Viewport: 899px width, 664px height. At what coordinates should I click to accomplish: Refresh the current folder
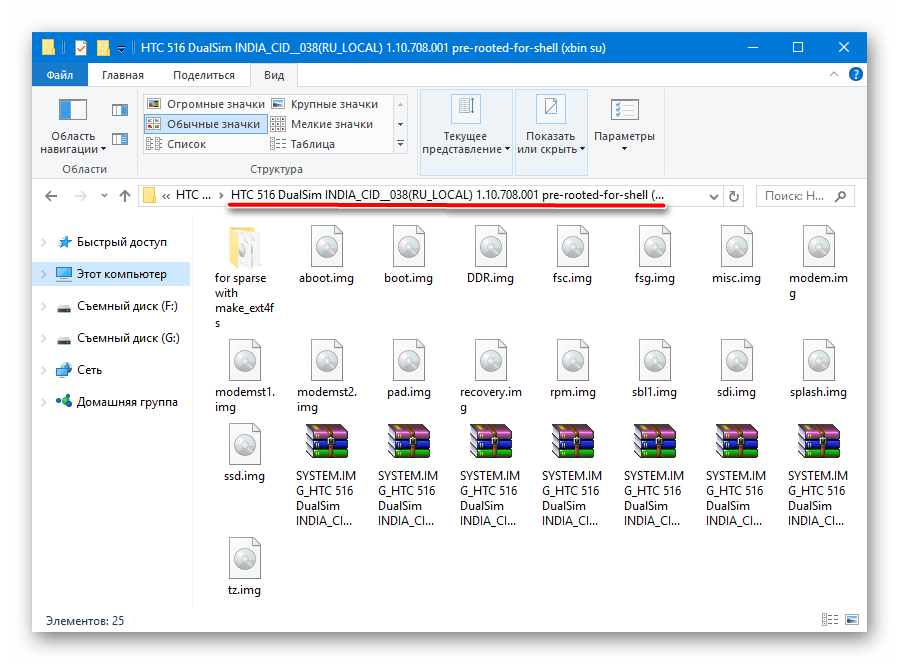click(734, 196)
